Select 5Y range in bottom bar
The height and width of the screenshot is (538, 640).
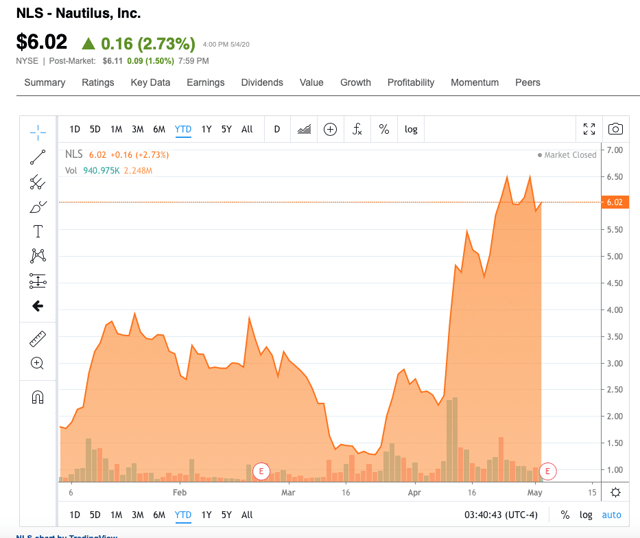point(227,515)
